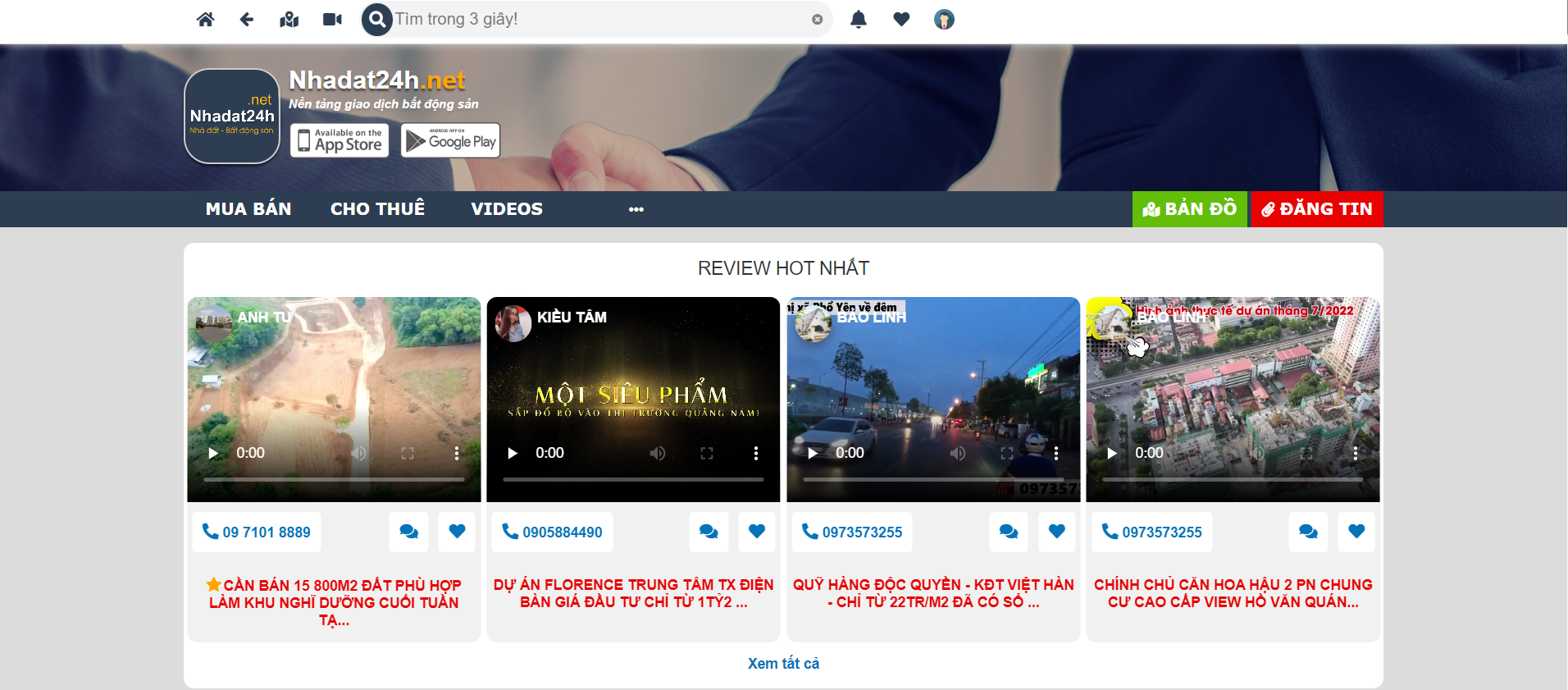Expand the three-dot navigation menu

[636, 209]
